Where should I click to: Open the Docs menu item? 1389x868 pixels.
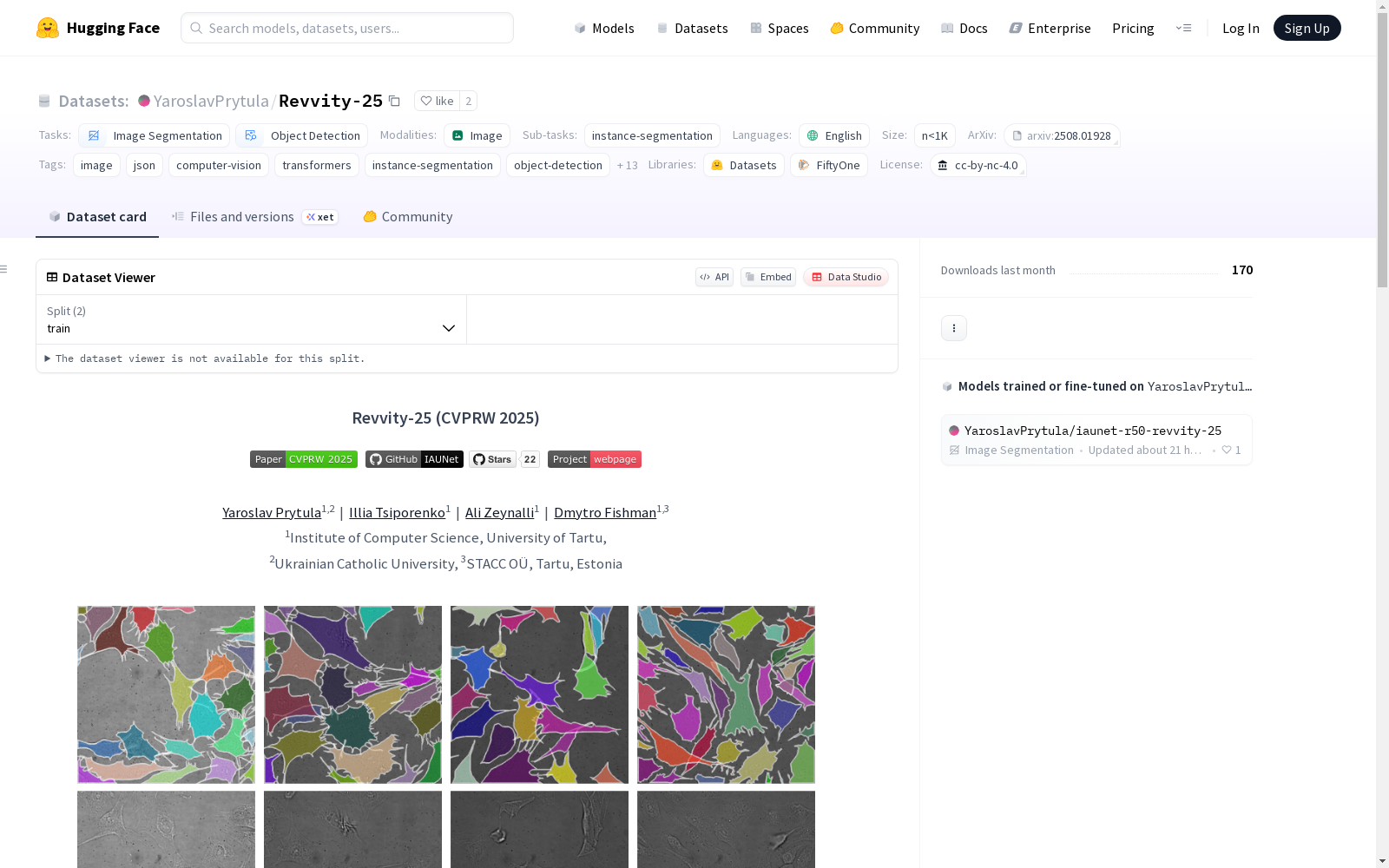coord(964,28)
